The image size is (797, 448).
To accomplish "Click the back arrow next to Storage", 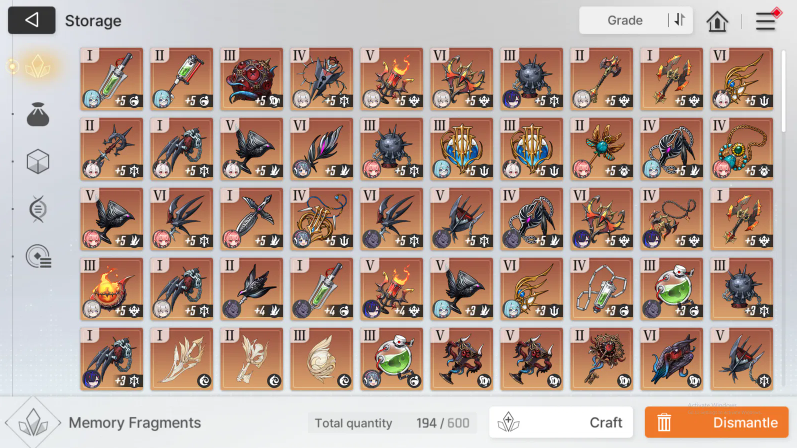I will coord(32,20).
